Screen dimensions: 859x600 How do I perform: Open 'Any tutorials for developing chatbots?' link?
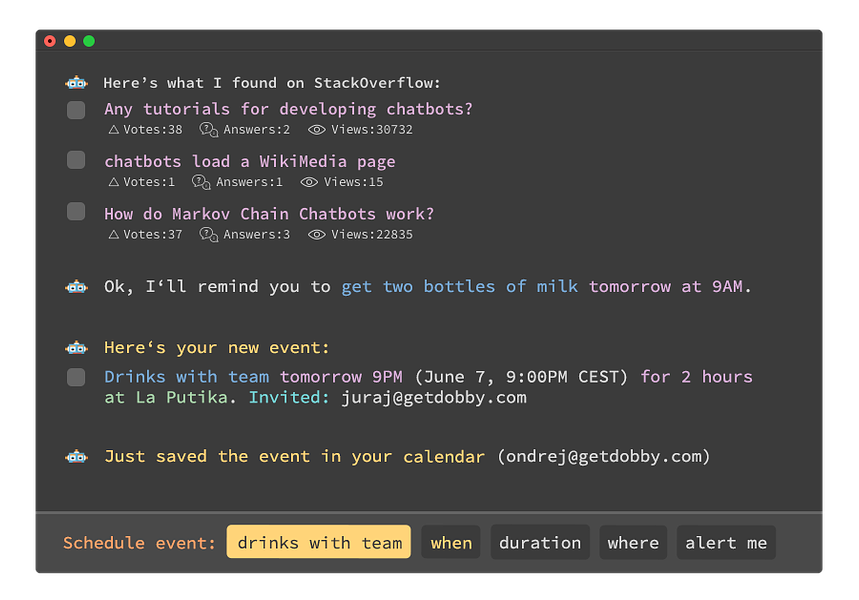pyautogui.click(x=288, y=109)
